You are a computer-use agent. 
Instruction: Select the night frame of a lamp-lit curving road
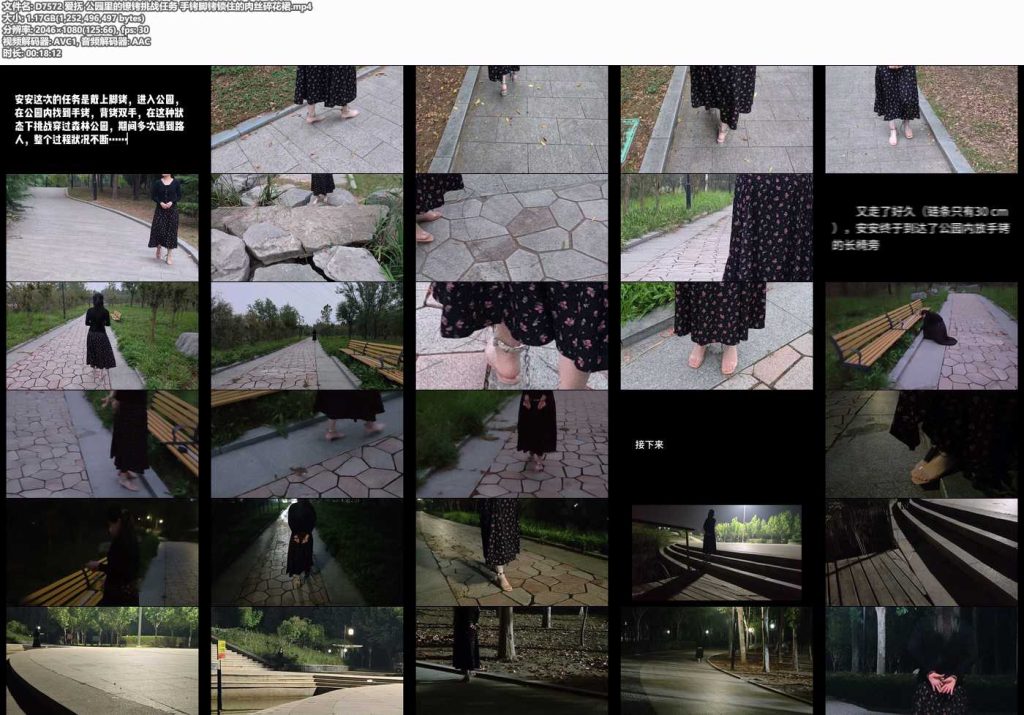[716, 661]
